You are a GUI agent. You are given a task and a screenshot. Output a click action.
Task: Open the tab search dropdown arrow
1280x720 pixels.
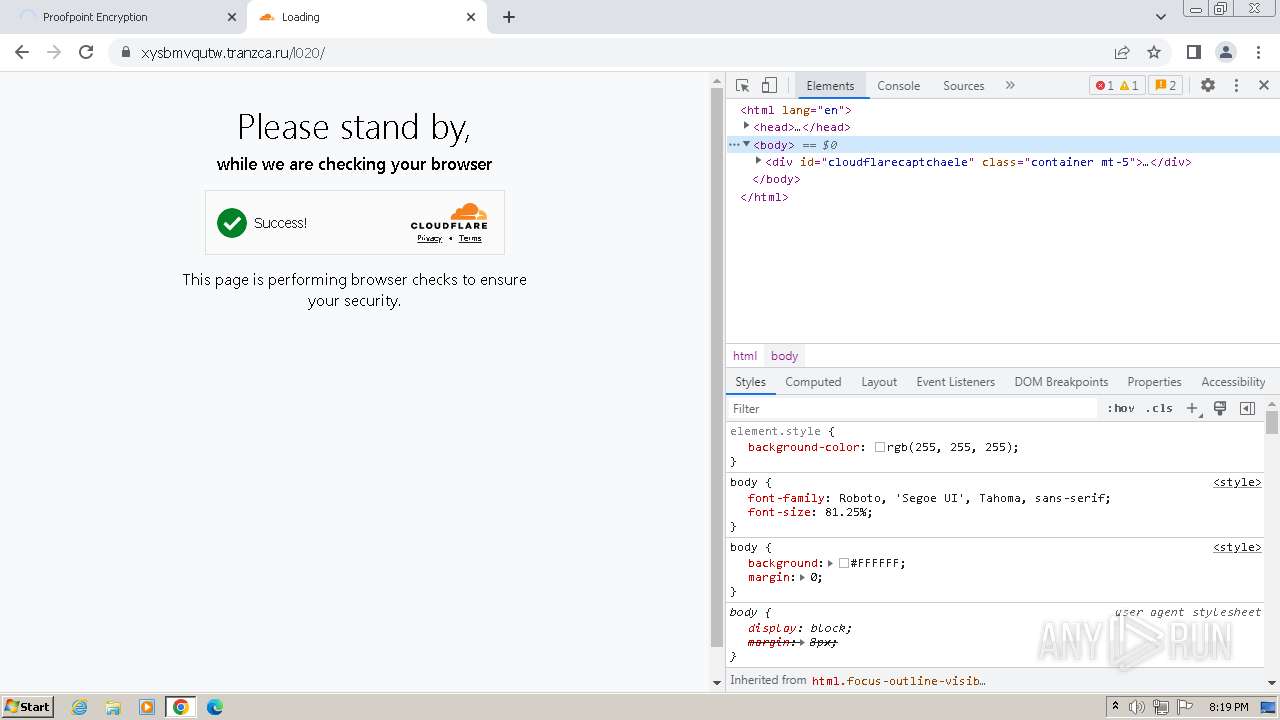pyautogui.click(x=1160, y=17)
